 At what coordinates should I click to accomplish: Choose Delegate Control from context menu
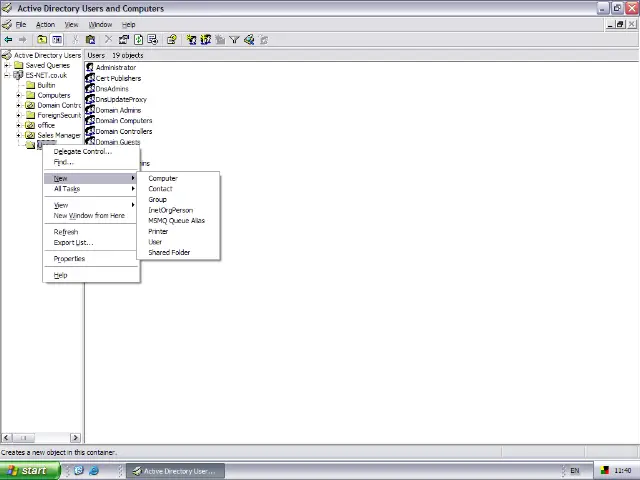(90, 151)
